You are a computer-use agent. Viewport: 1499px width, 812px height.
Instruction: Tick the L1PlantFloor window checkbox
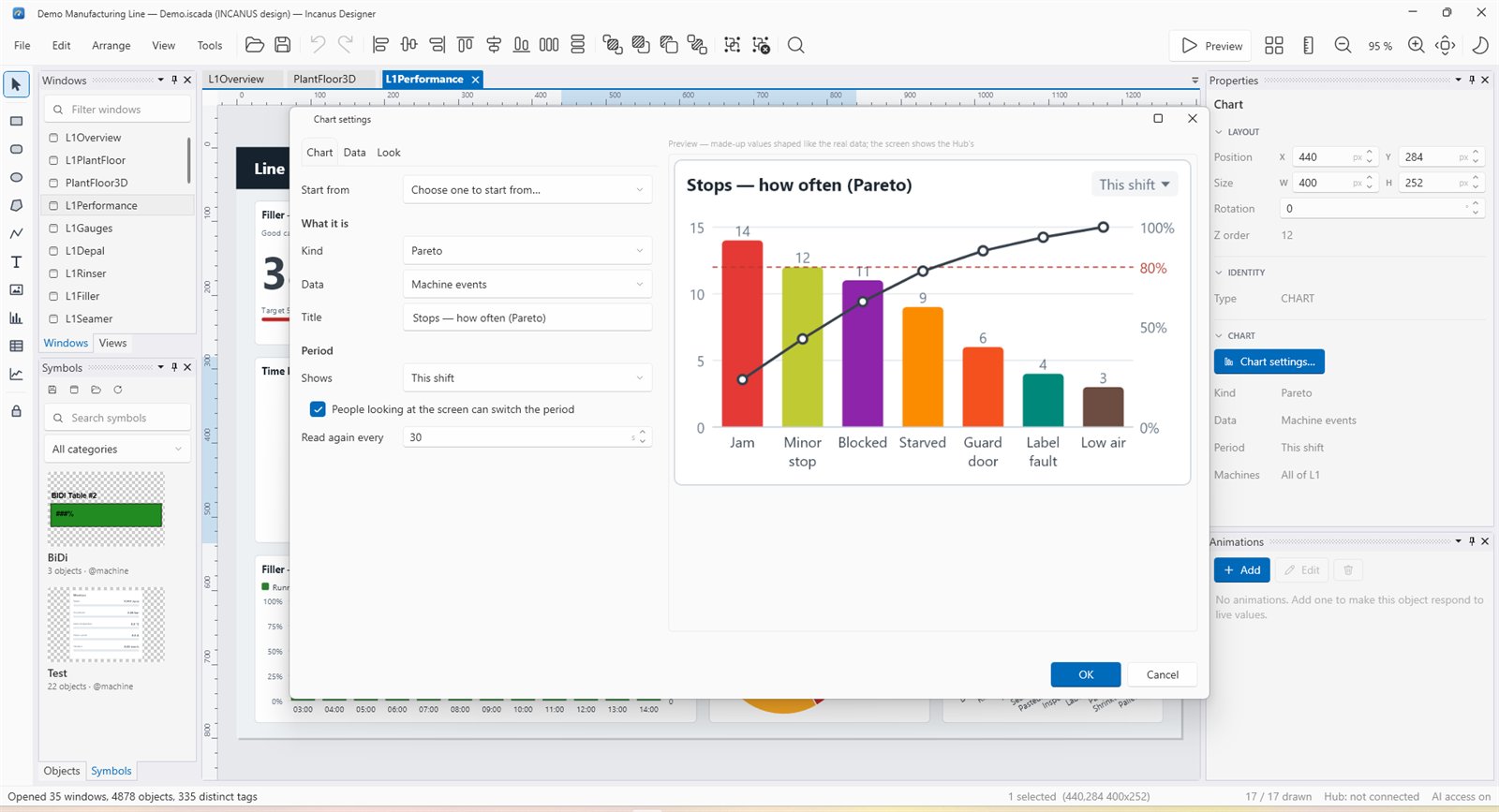click(x=54, y=160)
